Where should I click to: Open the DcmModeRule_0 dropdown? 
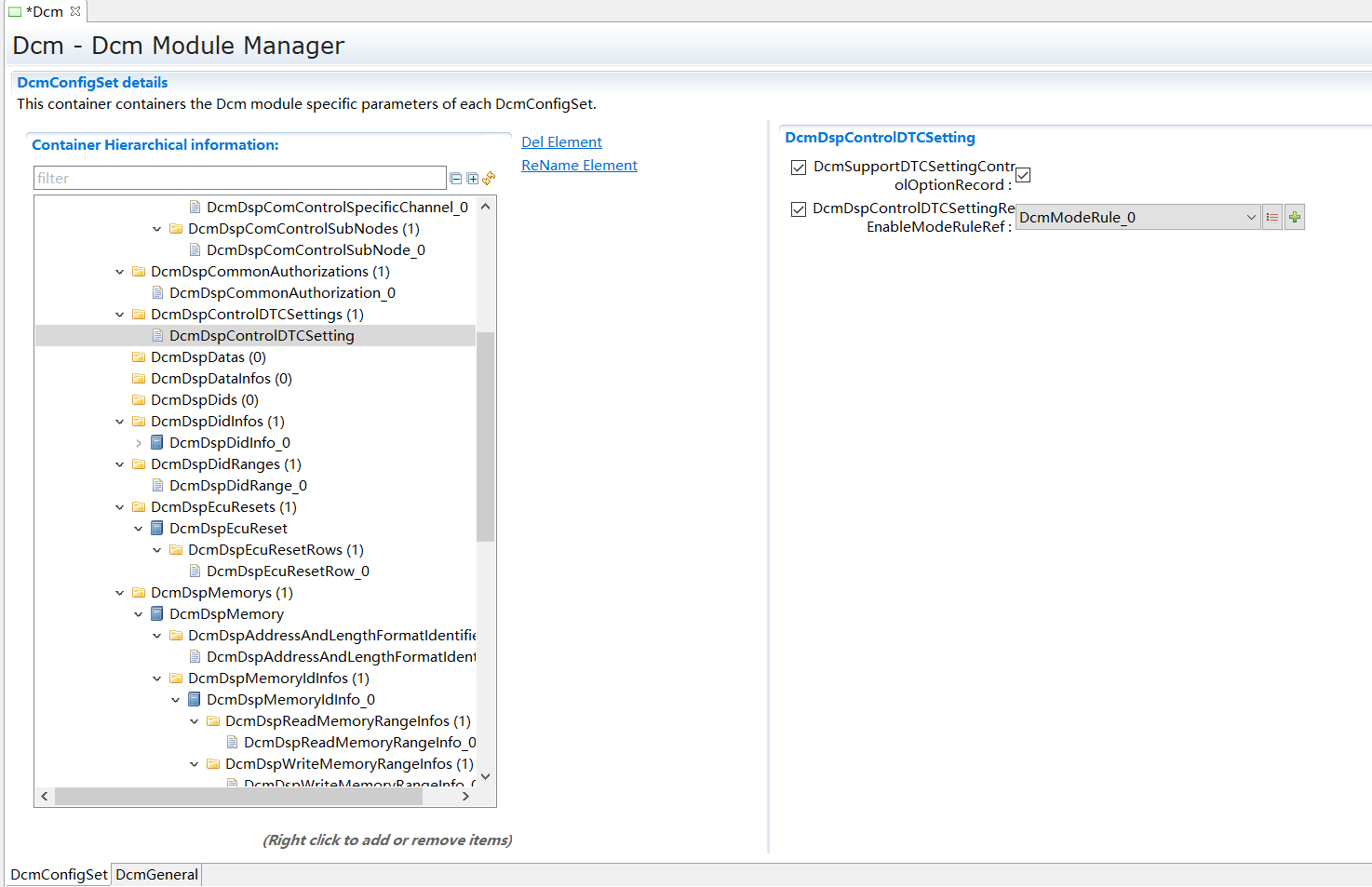[1252, 216]
